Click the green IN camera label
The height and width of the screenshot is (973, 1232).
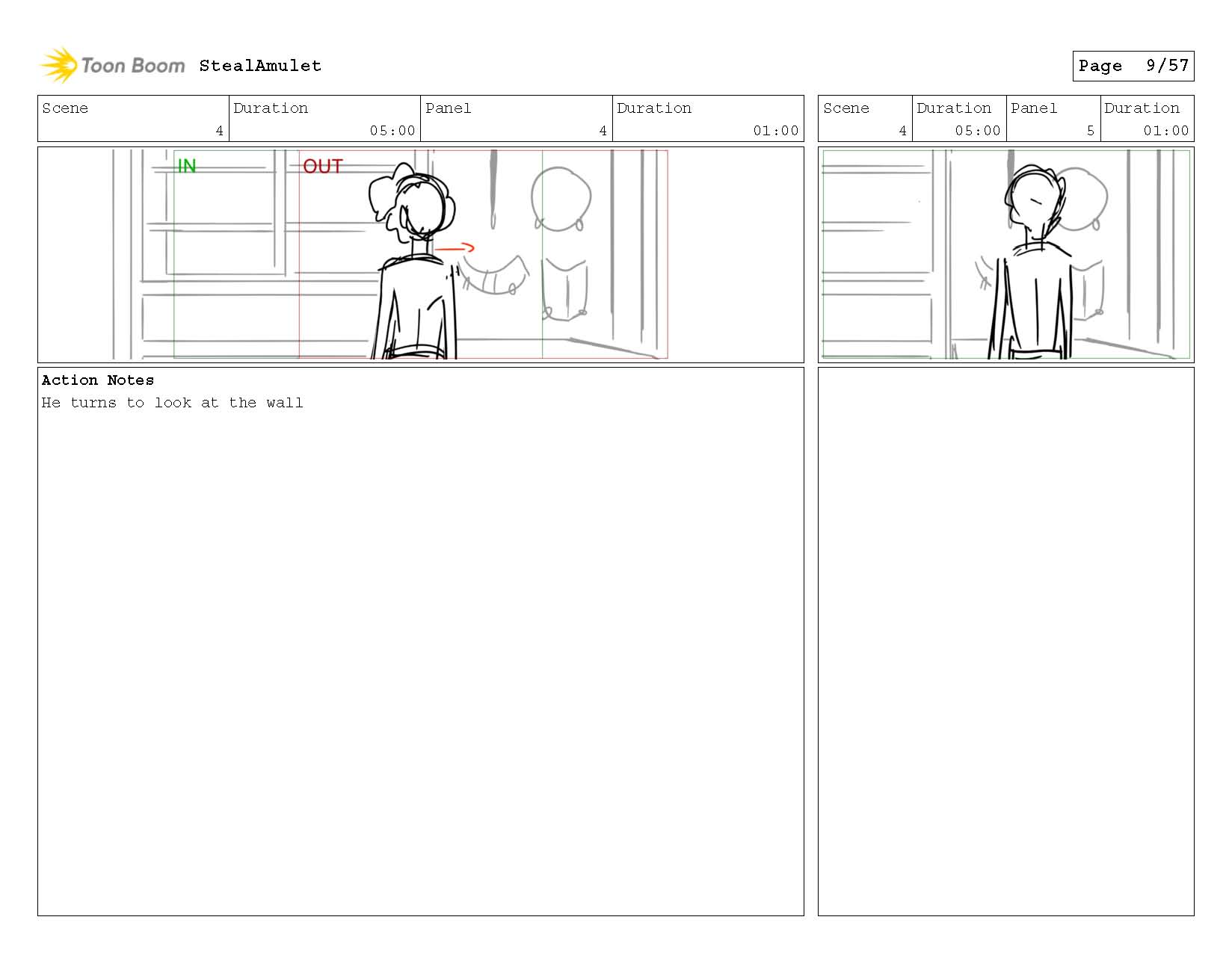[187, 166]
